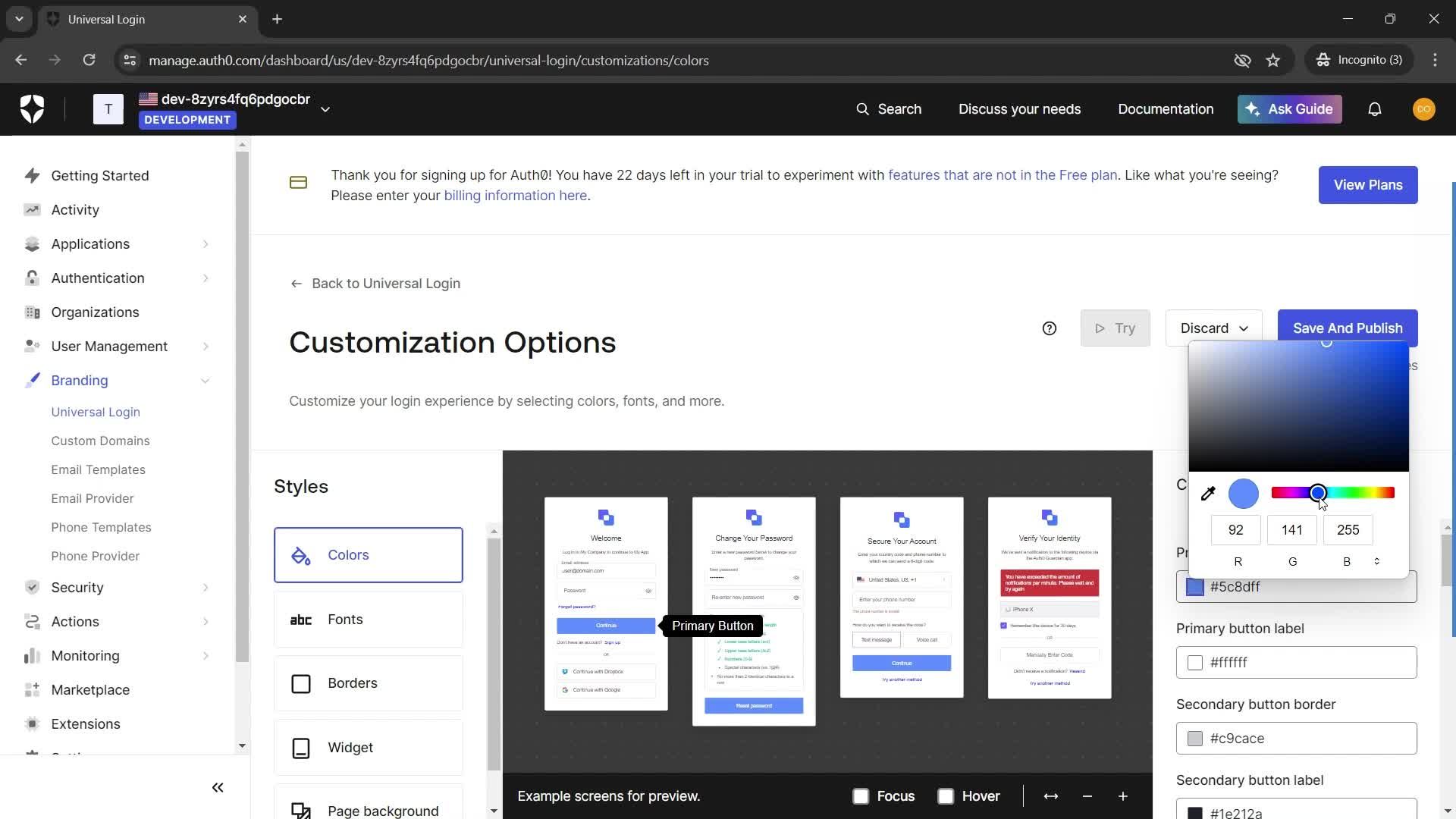
Task: Click the primary button label white swatch
Action: tap(1195, 664)
